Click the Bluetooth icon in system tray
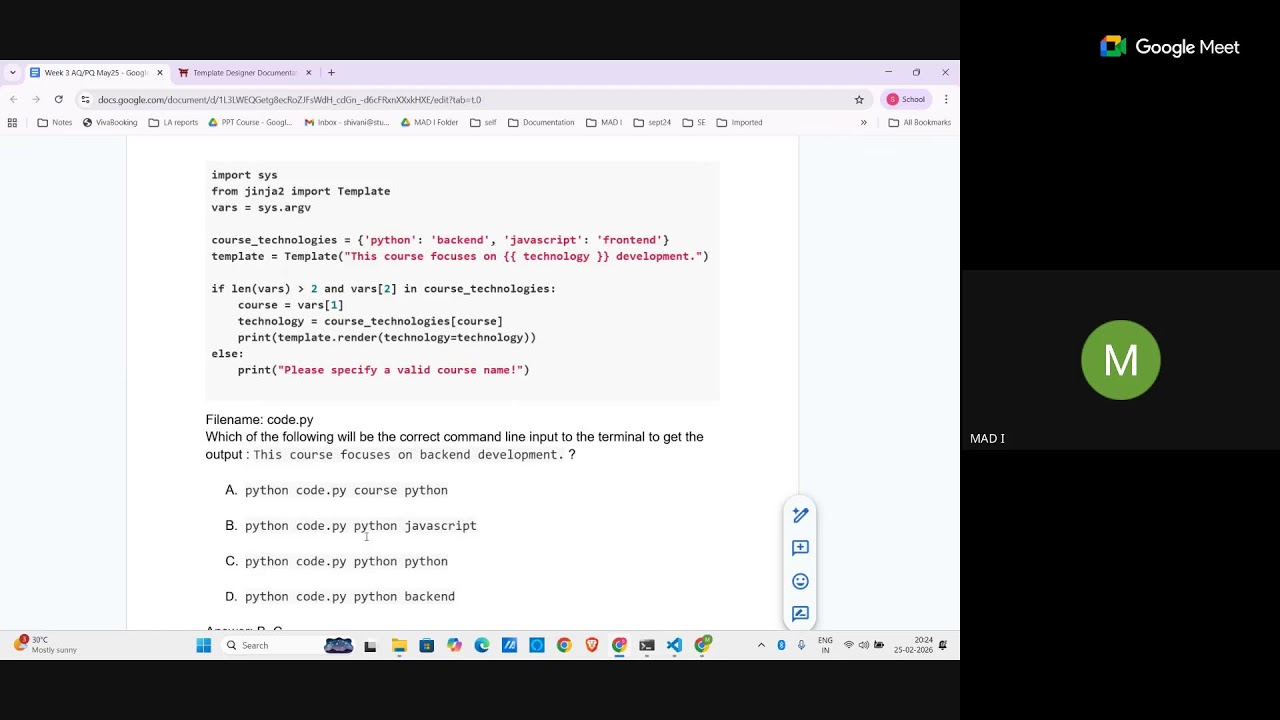The image size is (1280, 720). (781, 645)
